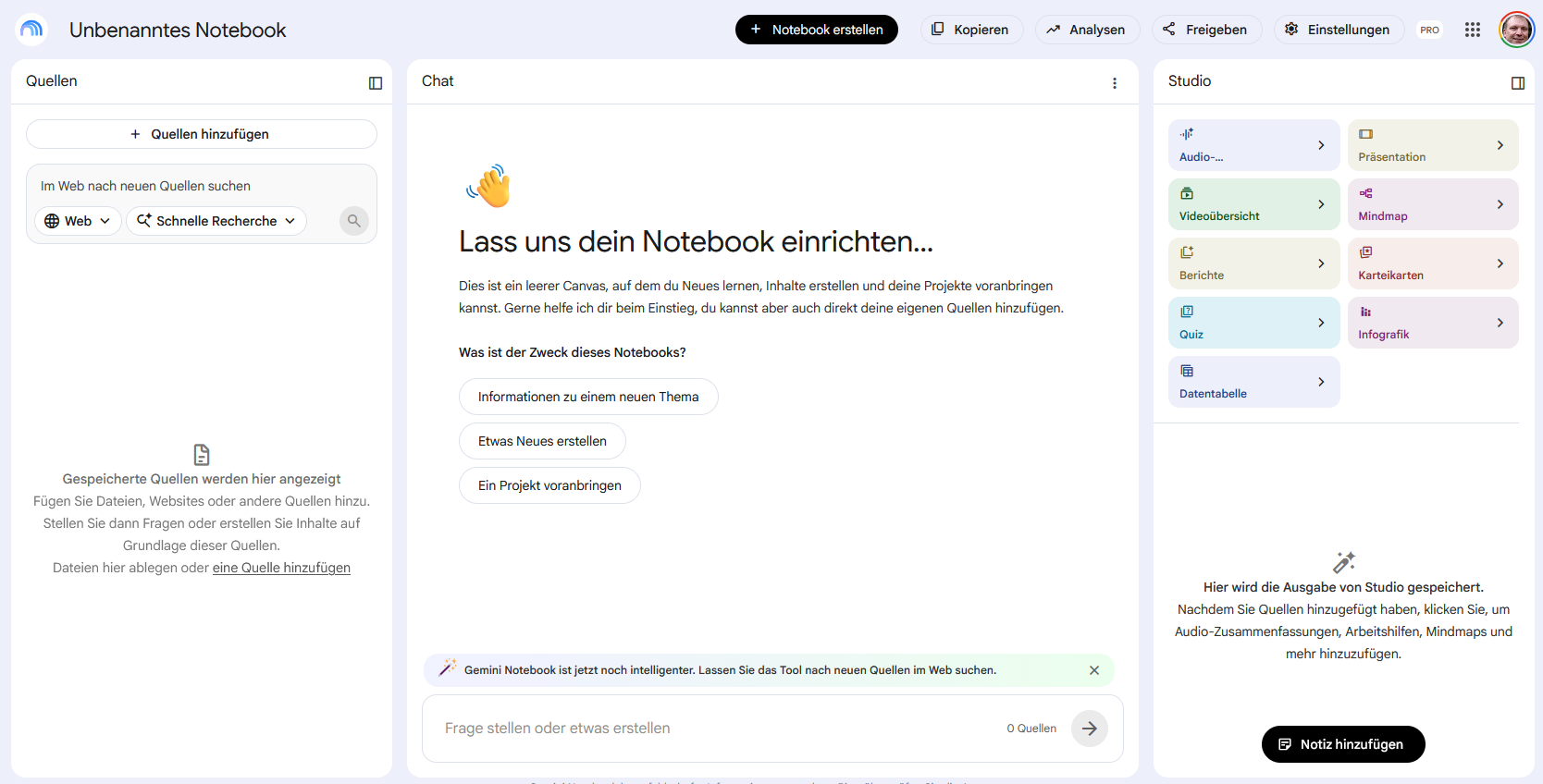Click the Quiz icon
Screen dimensions: 1543x784
click(1187, 312)
